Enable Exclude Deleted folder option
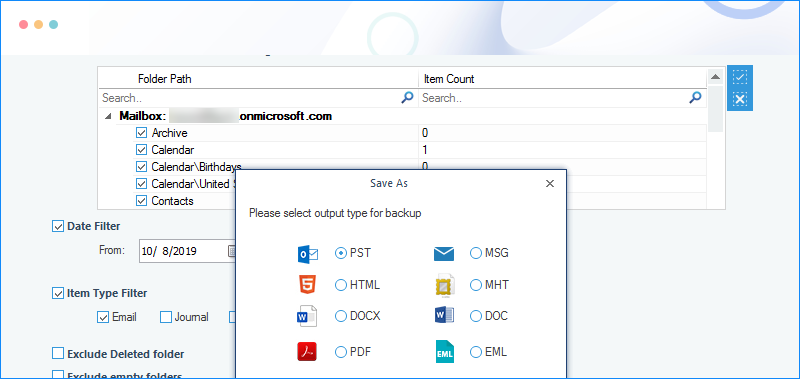This screenshot has width=800, height=379. click(x=58, y=353)
